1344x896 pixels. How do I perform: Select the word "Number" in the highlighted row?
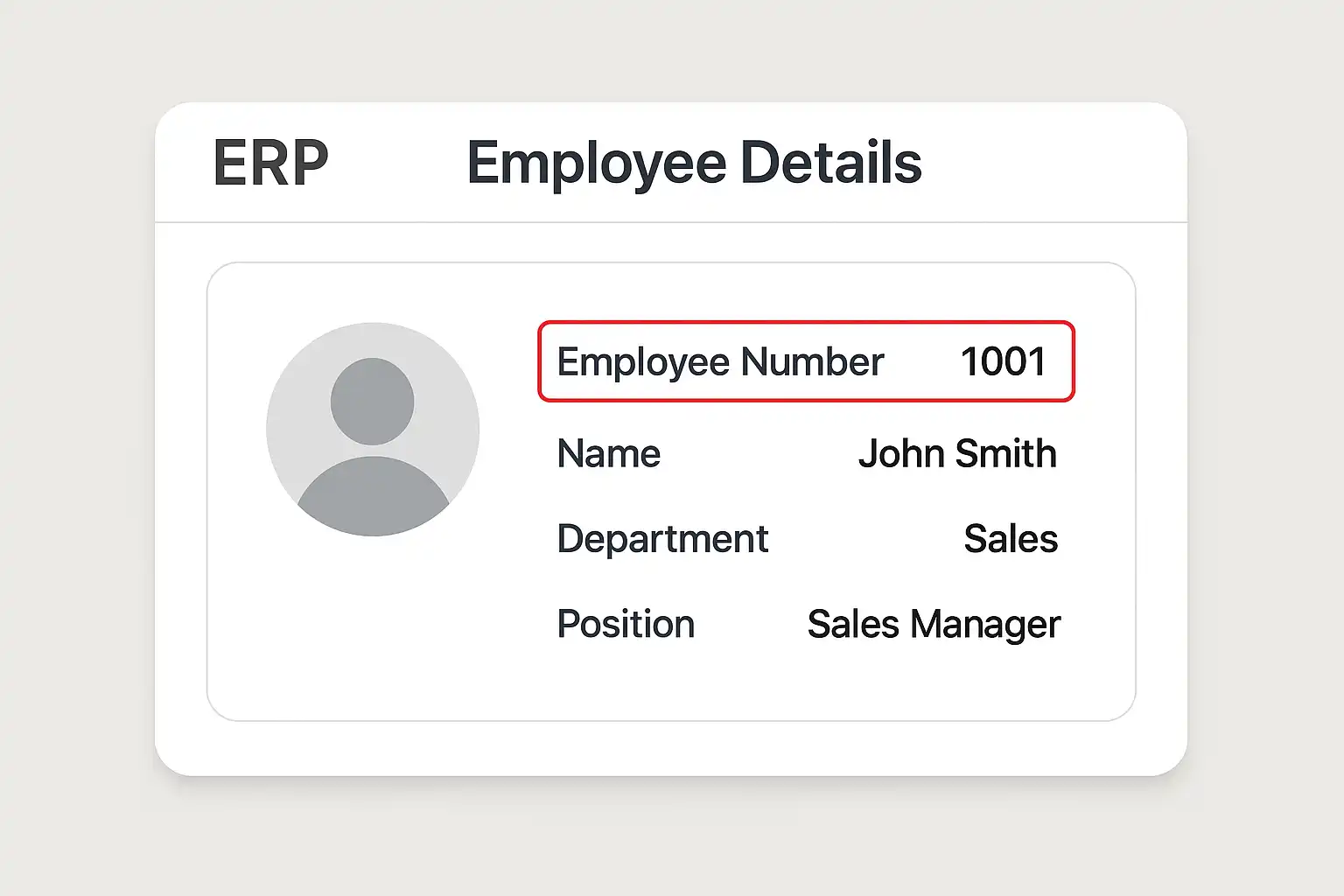coord(813,362)
